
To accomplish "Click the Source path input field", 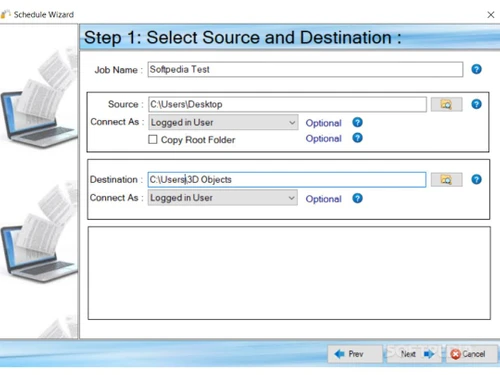I will [x=287, y=104].
